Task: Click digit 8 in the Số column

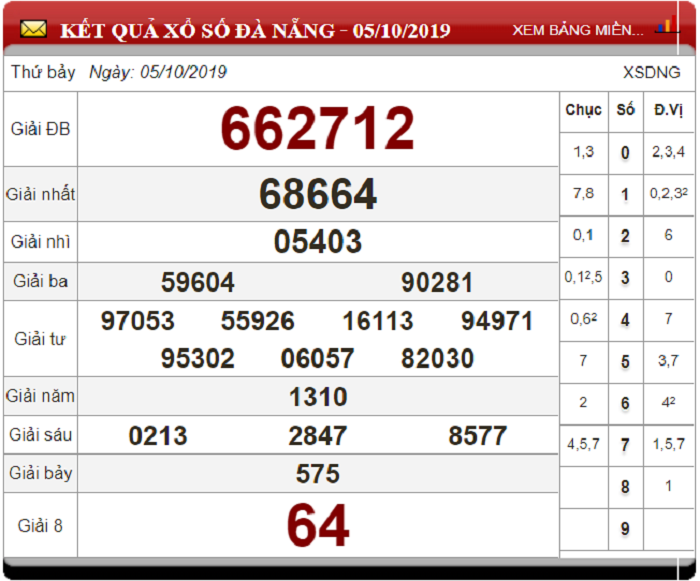Action: coord(625,487)
